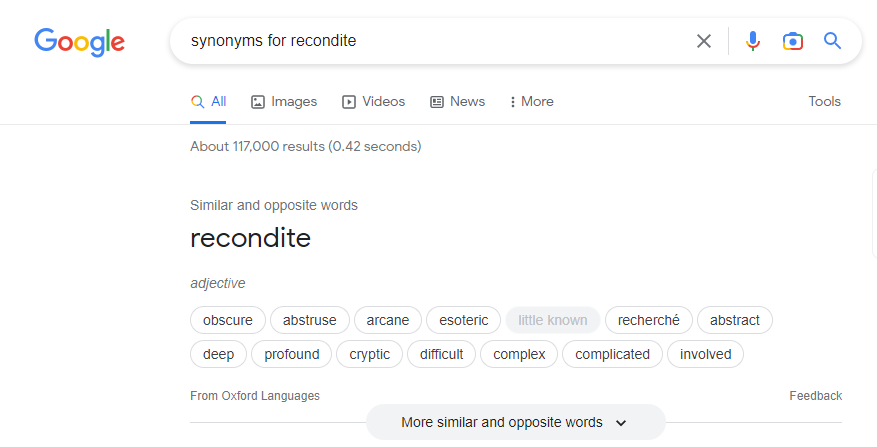The image size is (877, 447).
Task: Click the 'arcane' word chip
Action: pyautogui.click(x=388, y=320)
